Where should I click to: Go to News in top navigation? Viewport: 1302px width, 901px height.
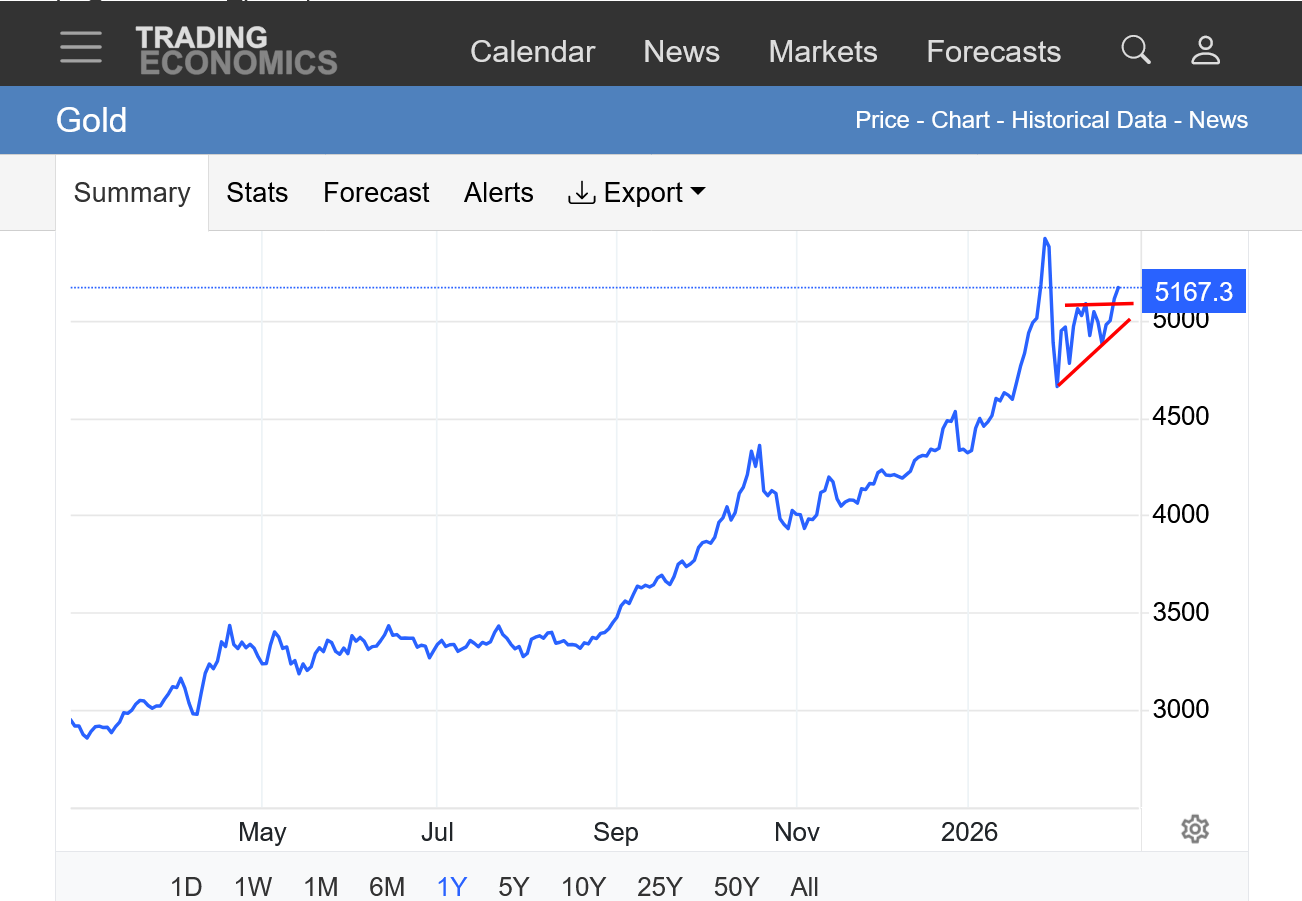[681, 52]
